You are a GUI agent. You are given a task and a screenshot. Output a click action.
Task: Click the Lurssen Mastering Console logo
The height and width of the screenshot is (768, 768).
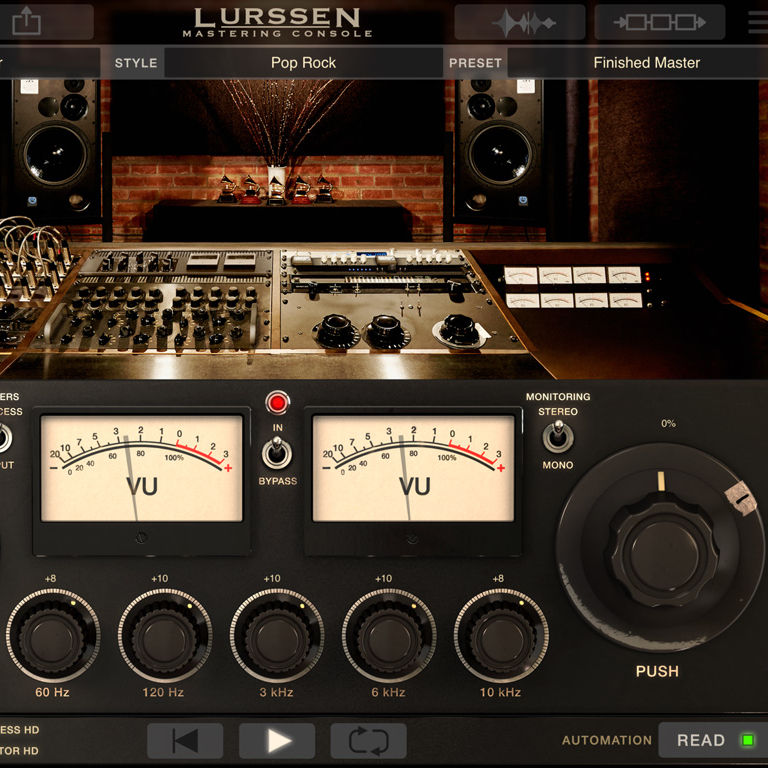277,23
